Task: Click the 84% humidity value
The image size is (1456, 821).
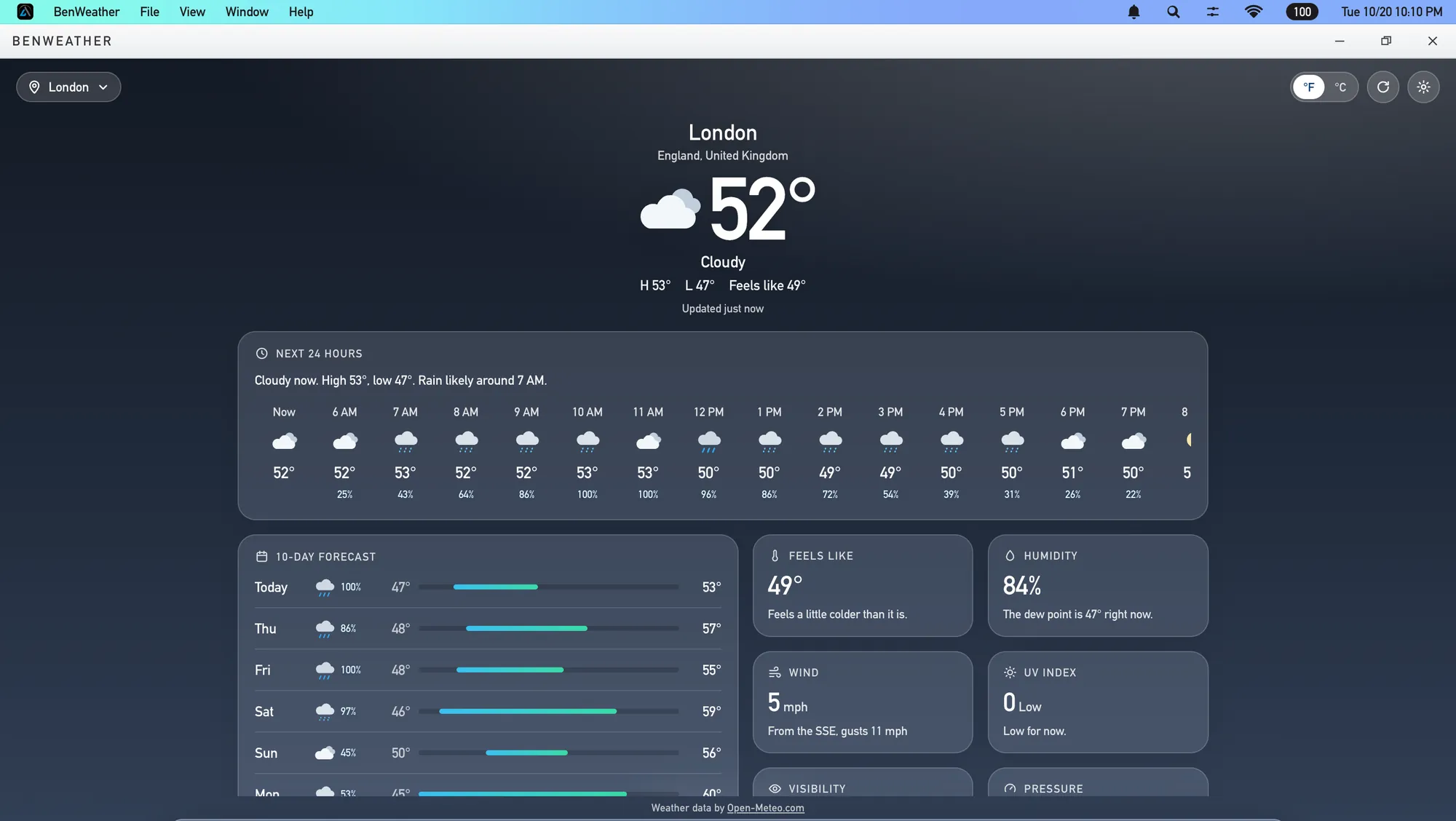Action: pos(1022,586)
